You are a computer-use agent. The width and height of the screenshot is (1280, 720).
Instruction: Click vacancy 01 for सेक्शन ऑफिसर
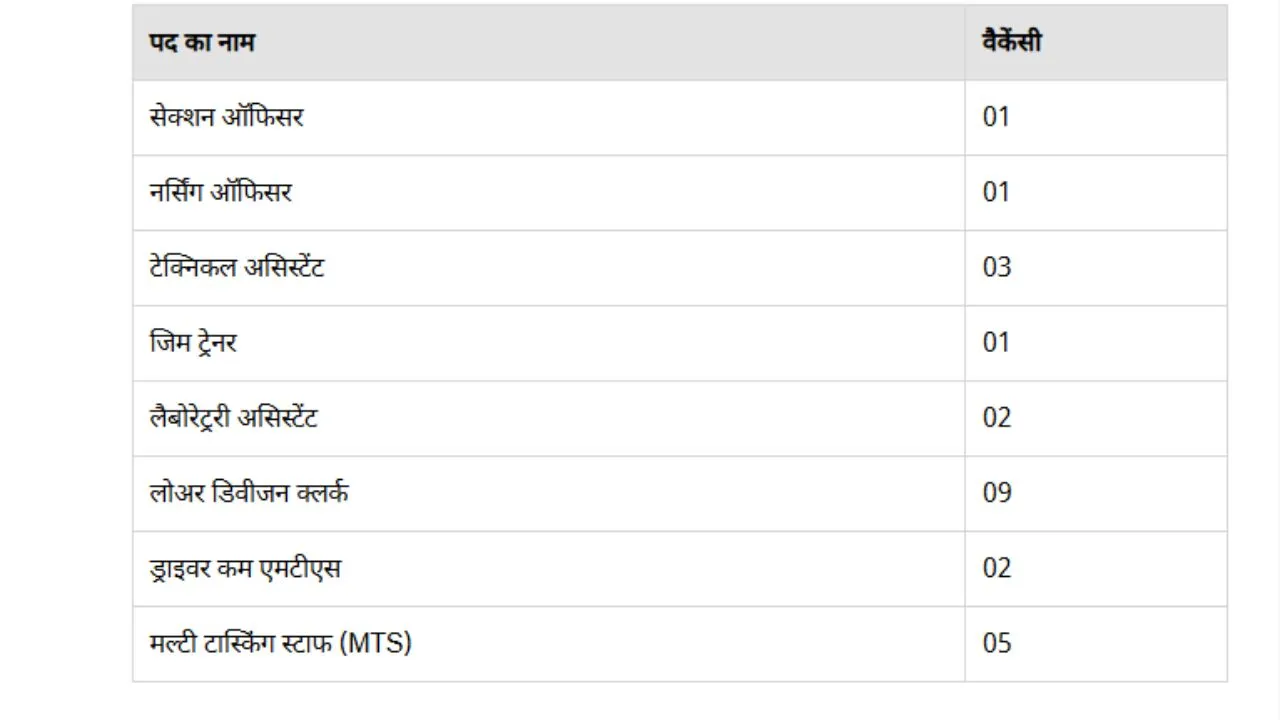coord(997,117)
